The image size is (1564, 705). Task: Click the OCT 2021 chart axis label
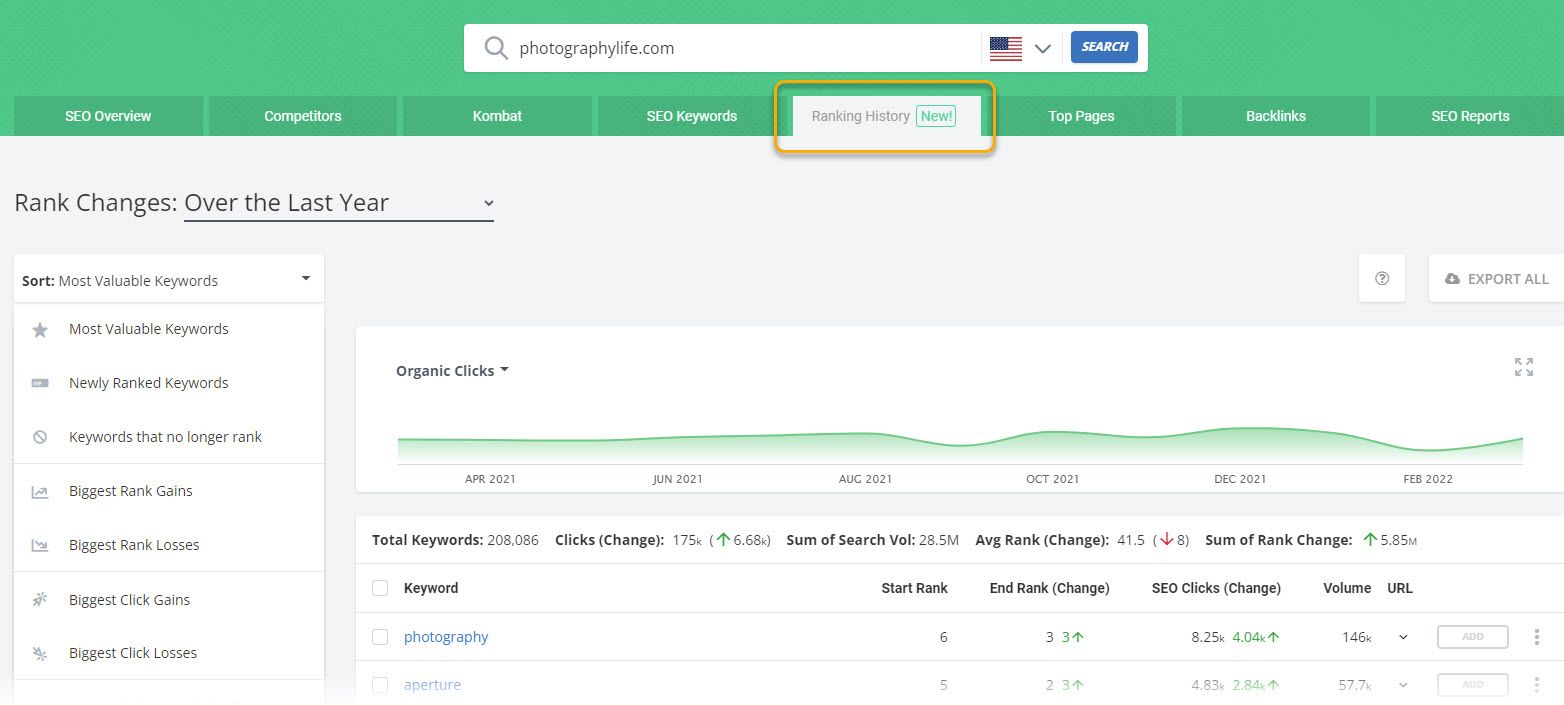point(1052,479)
